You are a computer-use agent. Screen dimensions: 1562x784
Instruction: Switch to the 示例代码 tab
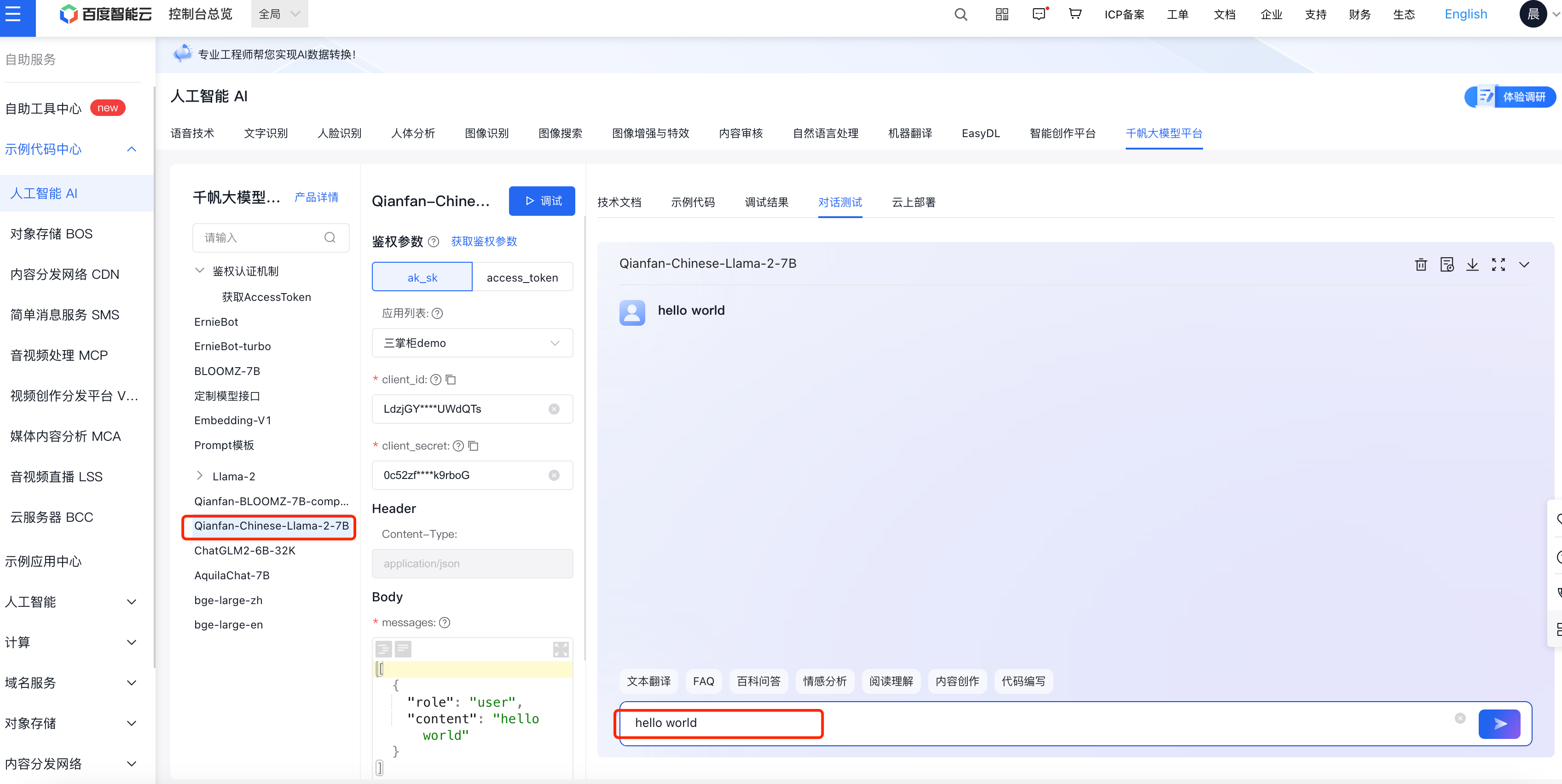point(693,202)
